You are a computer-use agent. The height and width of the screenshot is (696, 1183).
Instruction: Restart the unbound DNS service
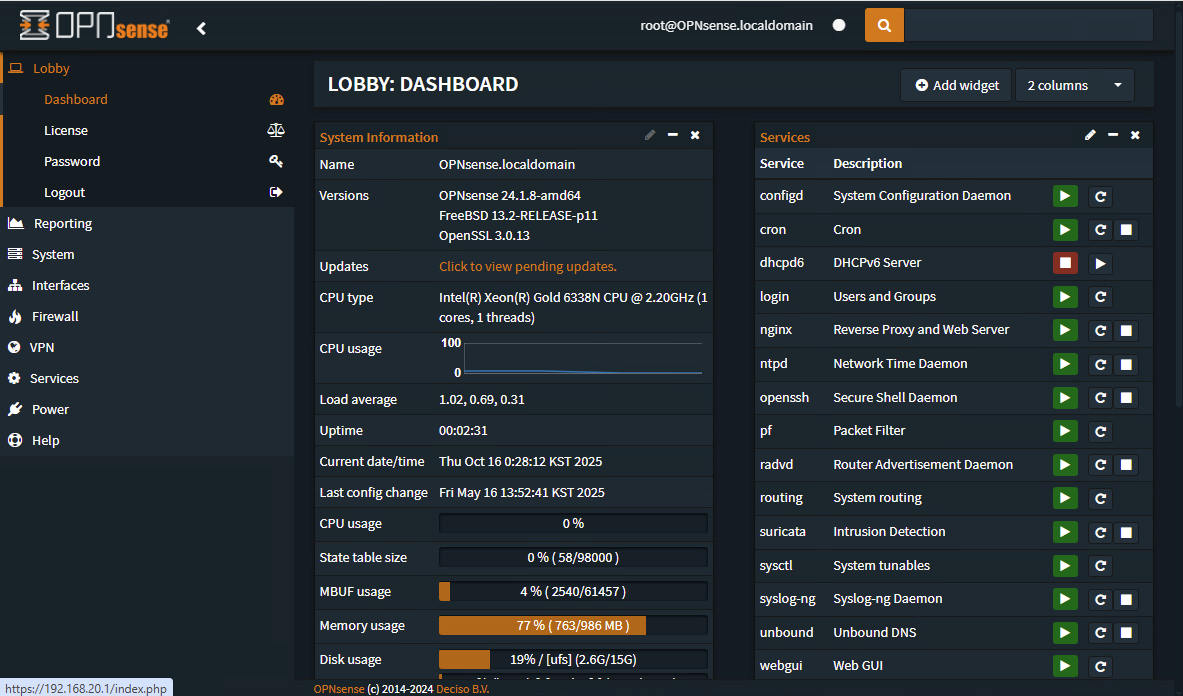pyautogui.click(x=1100, y=633)
